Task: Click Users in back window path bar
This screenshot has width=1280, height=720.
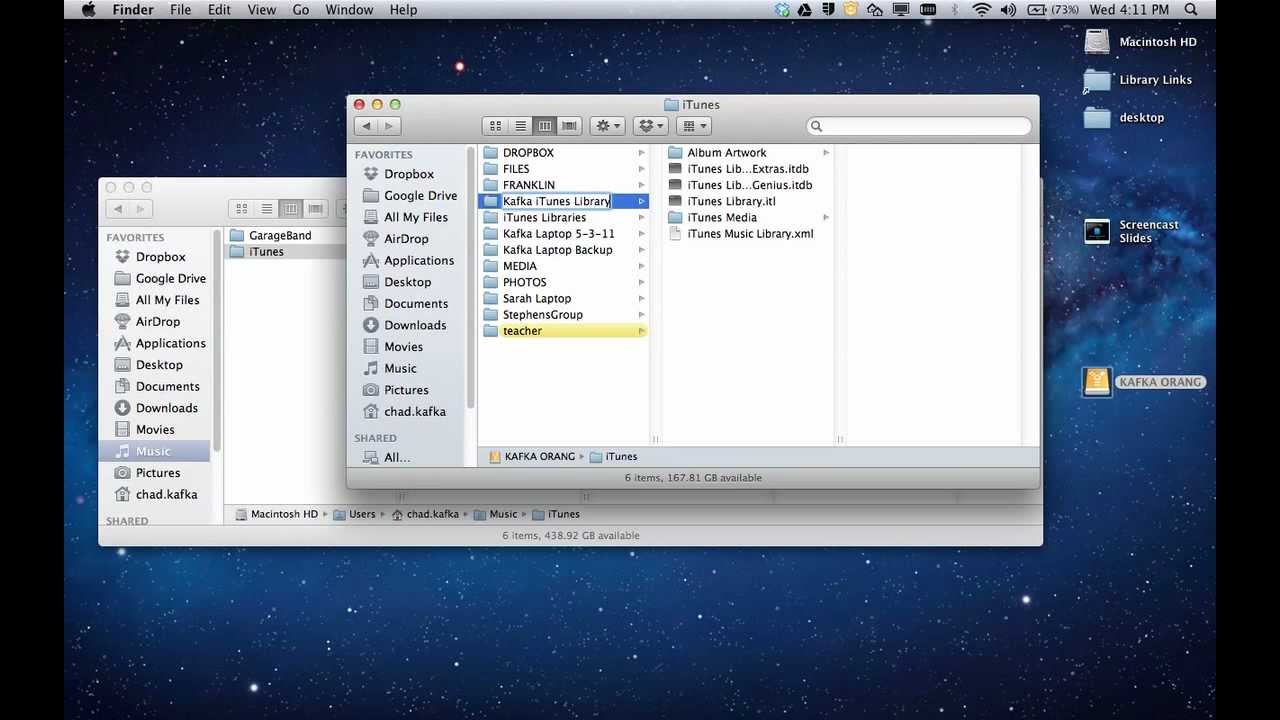Action: (354, 514)
